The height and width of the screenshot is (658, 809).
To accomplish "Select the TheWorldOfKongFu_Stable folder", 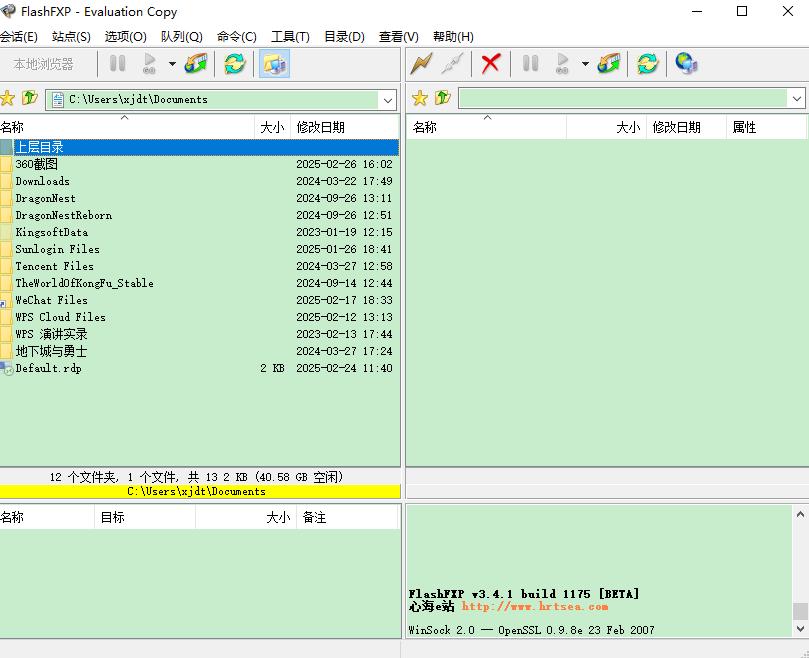I will [200, 283].
